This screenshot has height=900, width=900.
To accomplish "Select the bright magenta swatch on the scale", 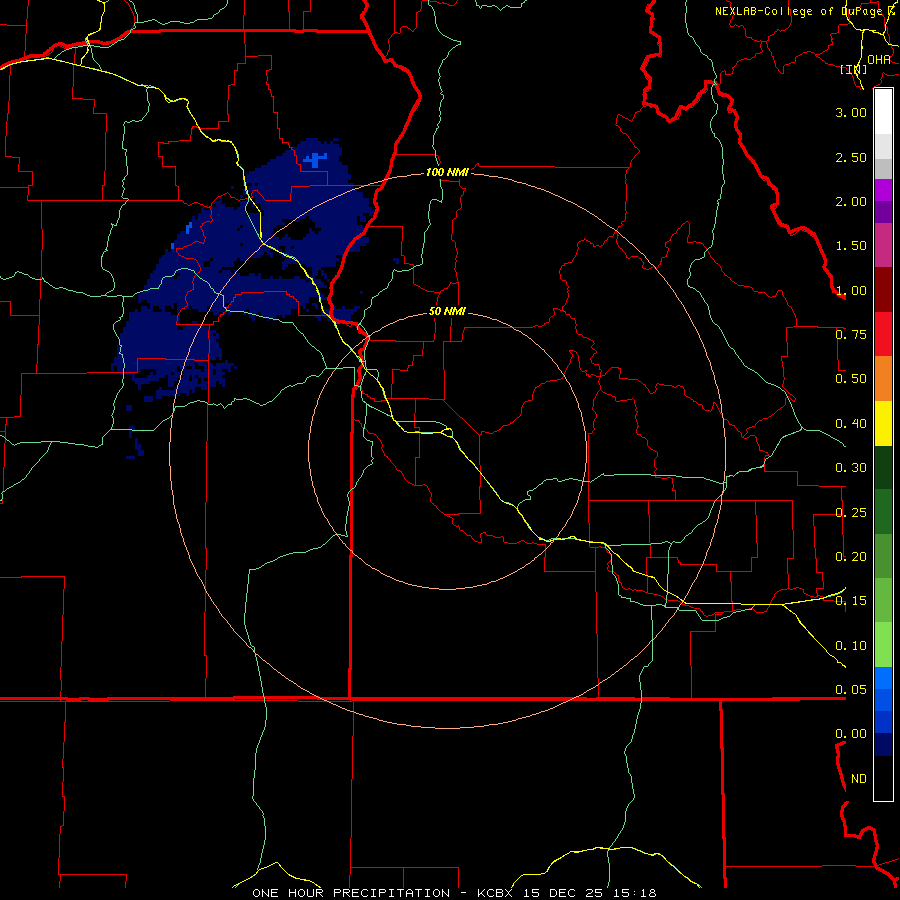I will pos(883,191).
